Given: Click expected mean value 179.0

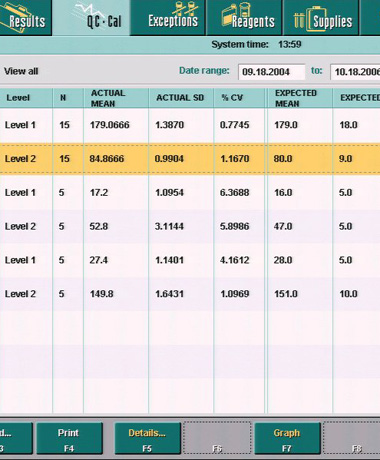Looking at the screenshot, I should pyautogui.click(x=286, y=125).
